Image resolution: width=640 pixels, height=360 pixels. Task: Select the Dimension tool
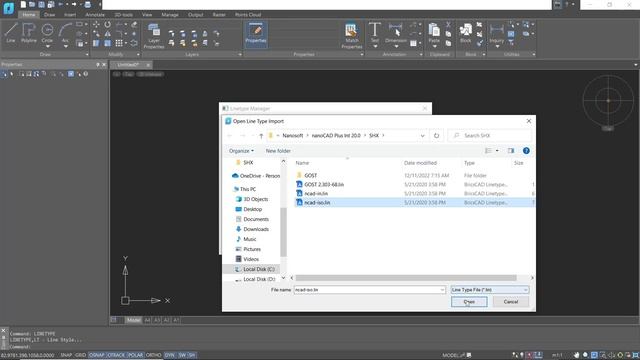point(396,33)
